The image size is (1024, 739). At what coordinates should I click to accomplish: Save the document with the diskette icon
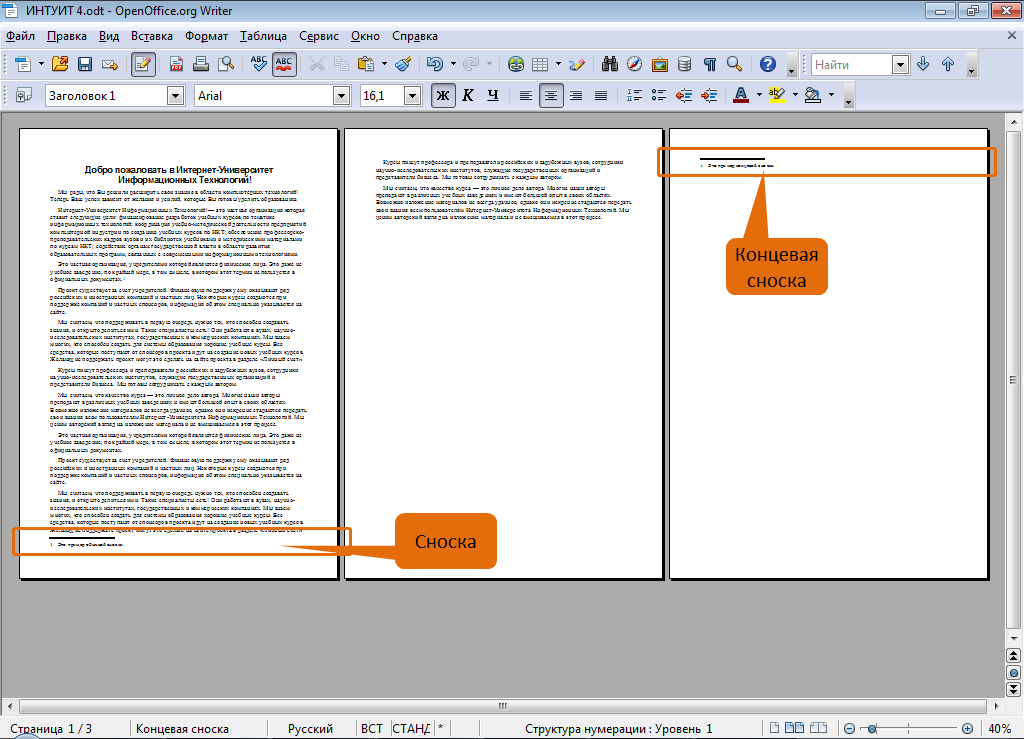click(85, 64)
